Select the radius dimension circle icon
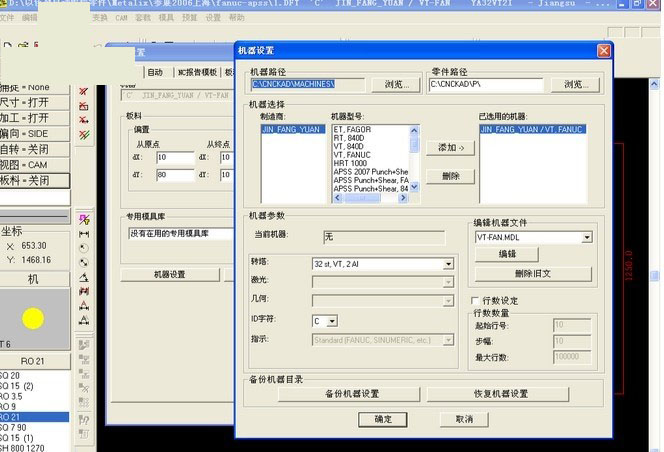This screenshot has width=664, height=452. click(84, 248)
